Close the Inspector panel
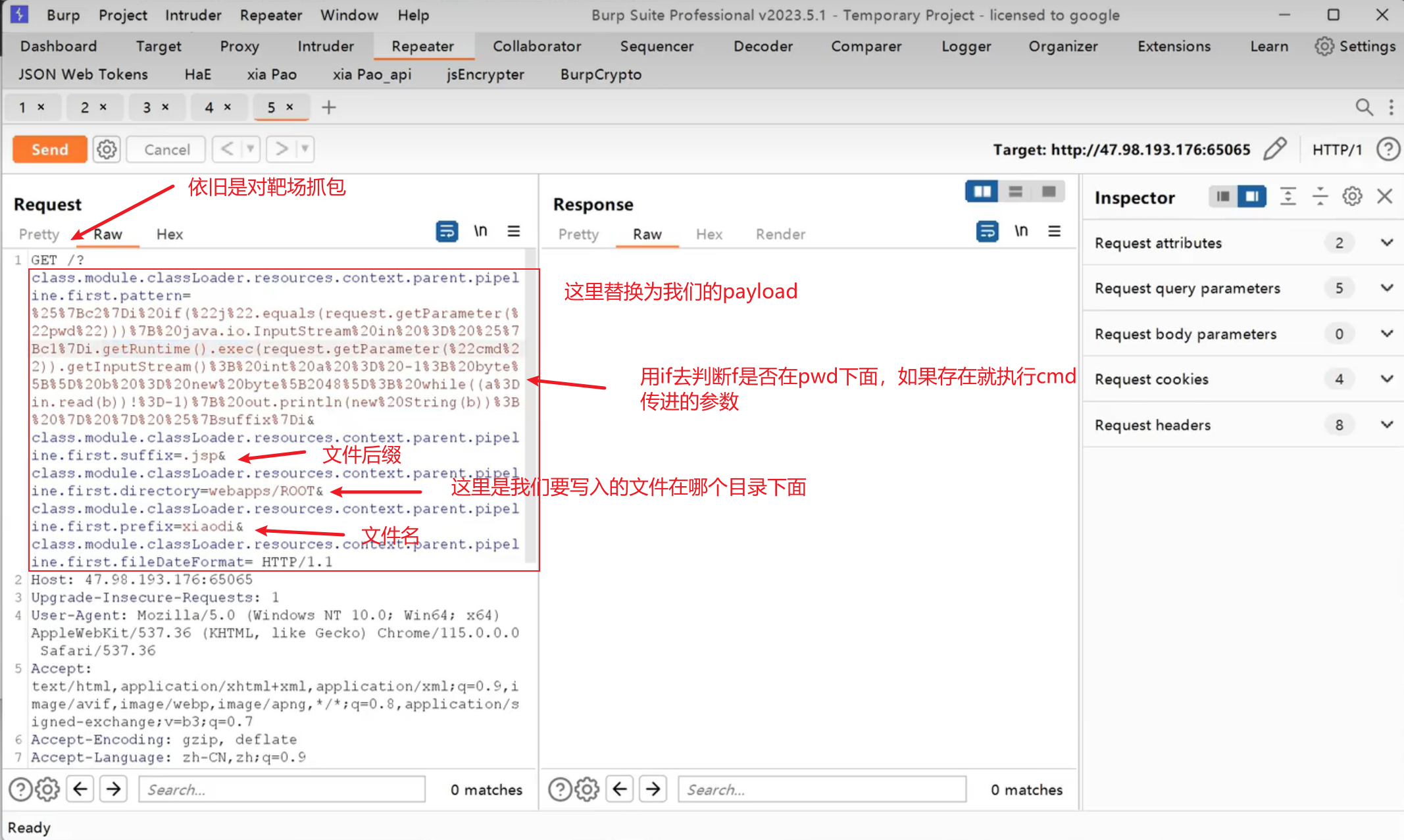This screenshot has height=840, width=1404. click(x=1385, y=197)
